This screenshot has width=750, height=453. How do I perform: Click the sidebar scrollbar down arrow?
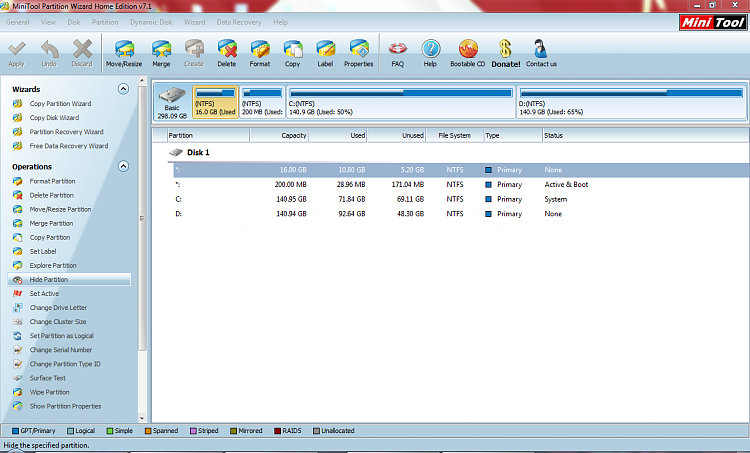pyautogui.click(x=142, y=418)
